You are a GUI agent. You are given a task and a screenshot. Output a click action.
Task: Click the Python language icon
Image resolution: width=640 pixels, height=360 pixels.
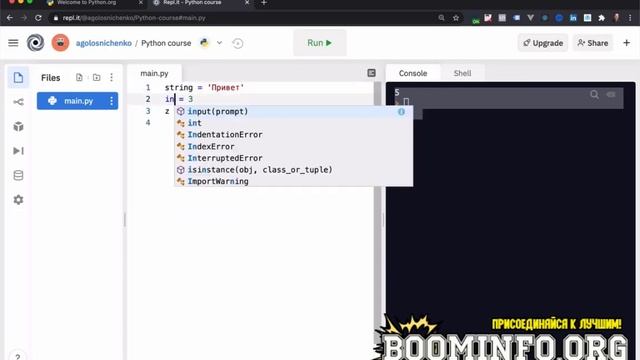click(x=204, y=42)
